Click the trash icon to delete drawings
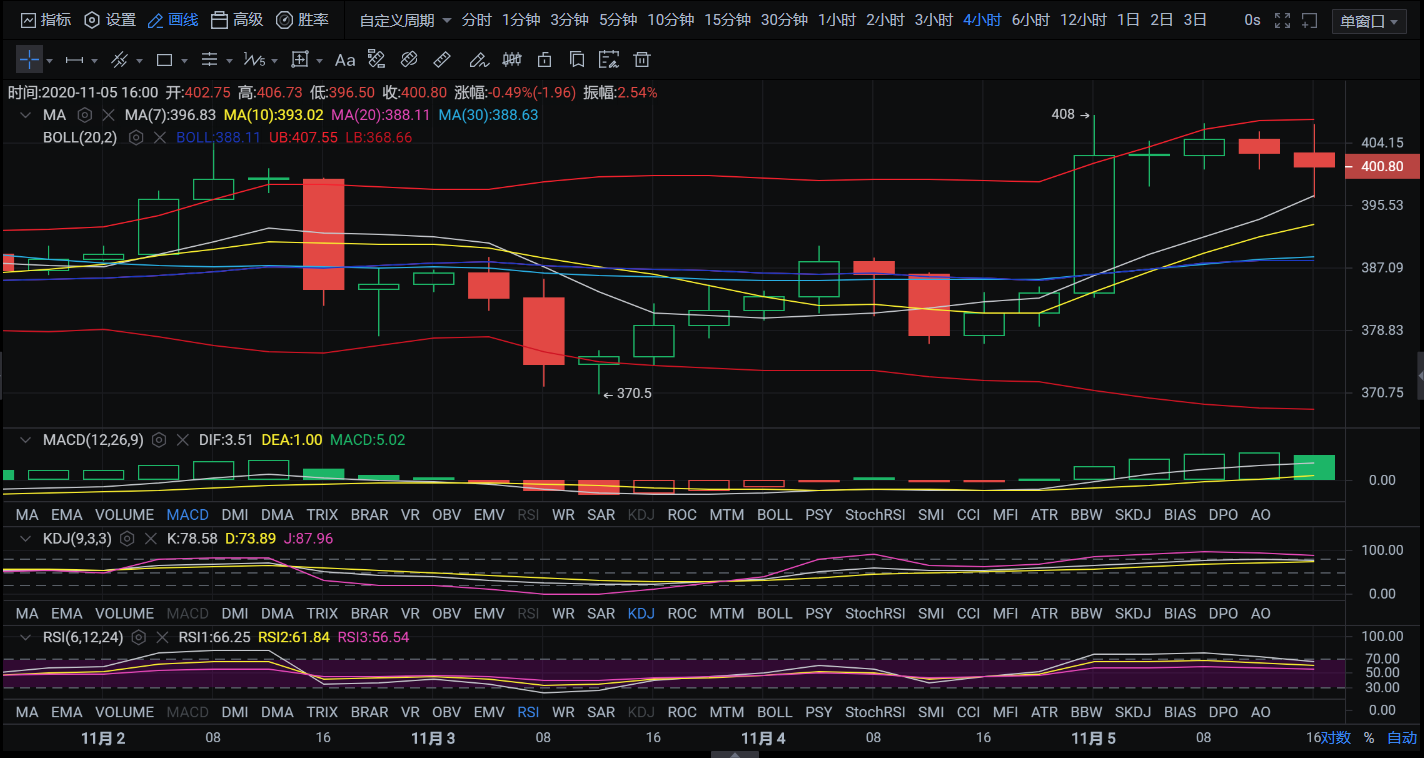Viewport: 1424px width, 758px height. [x=643, y=60]
